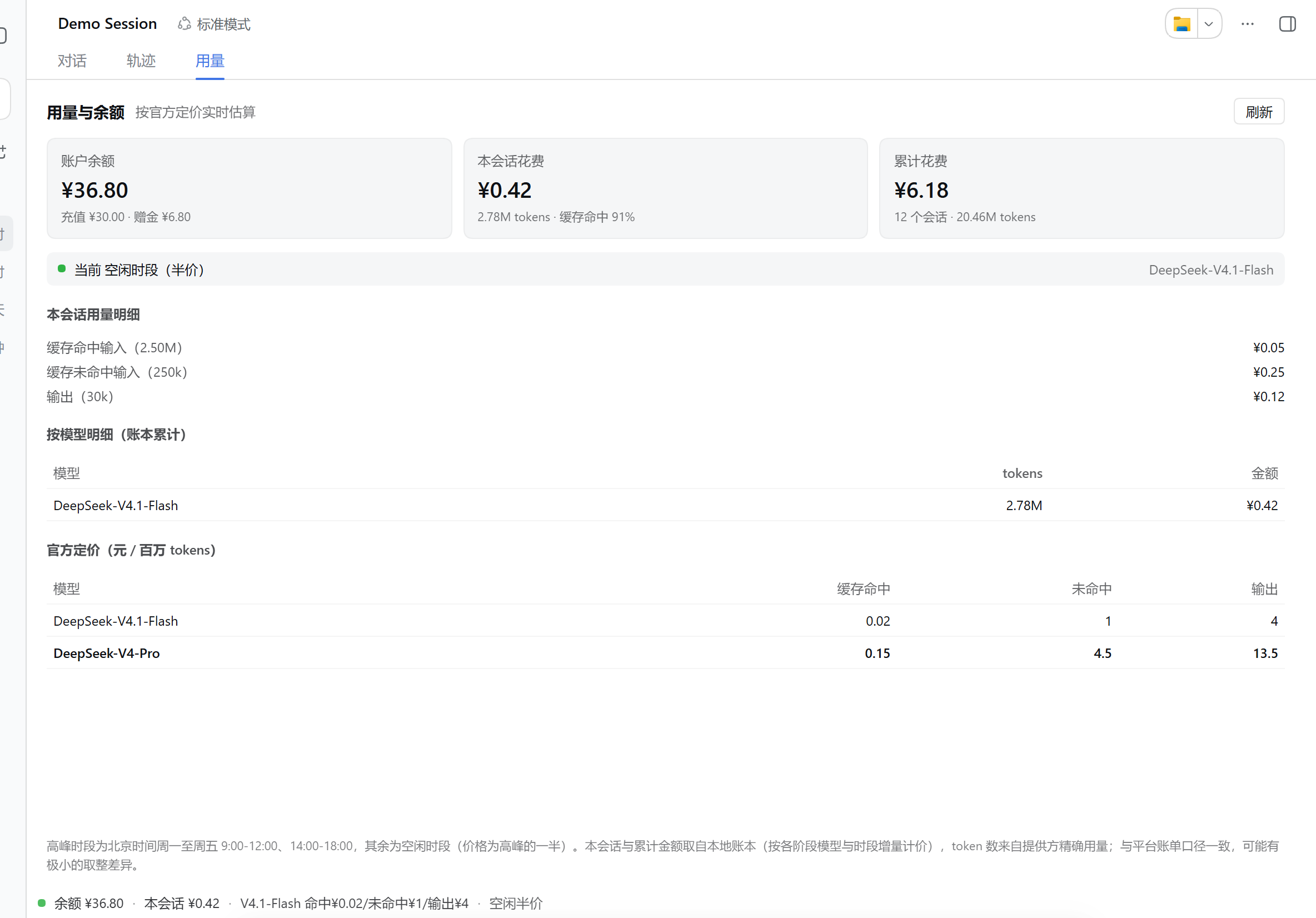Screen dimensions: 1316x918
Task: Click the 刷新 button
Action: pos(1259,112)
